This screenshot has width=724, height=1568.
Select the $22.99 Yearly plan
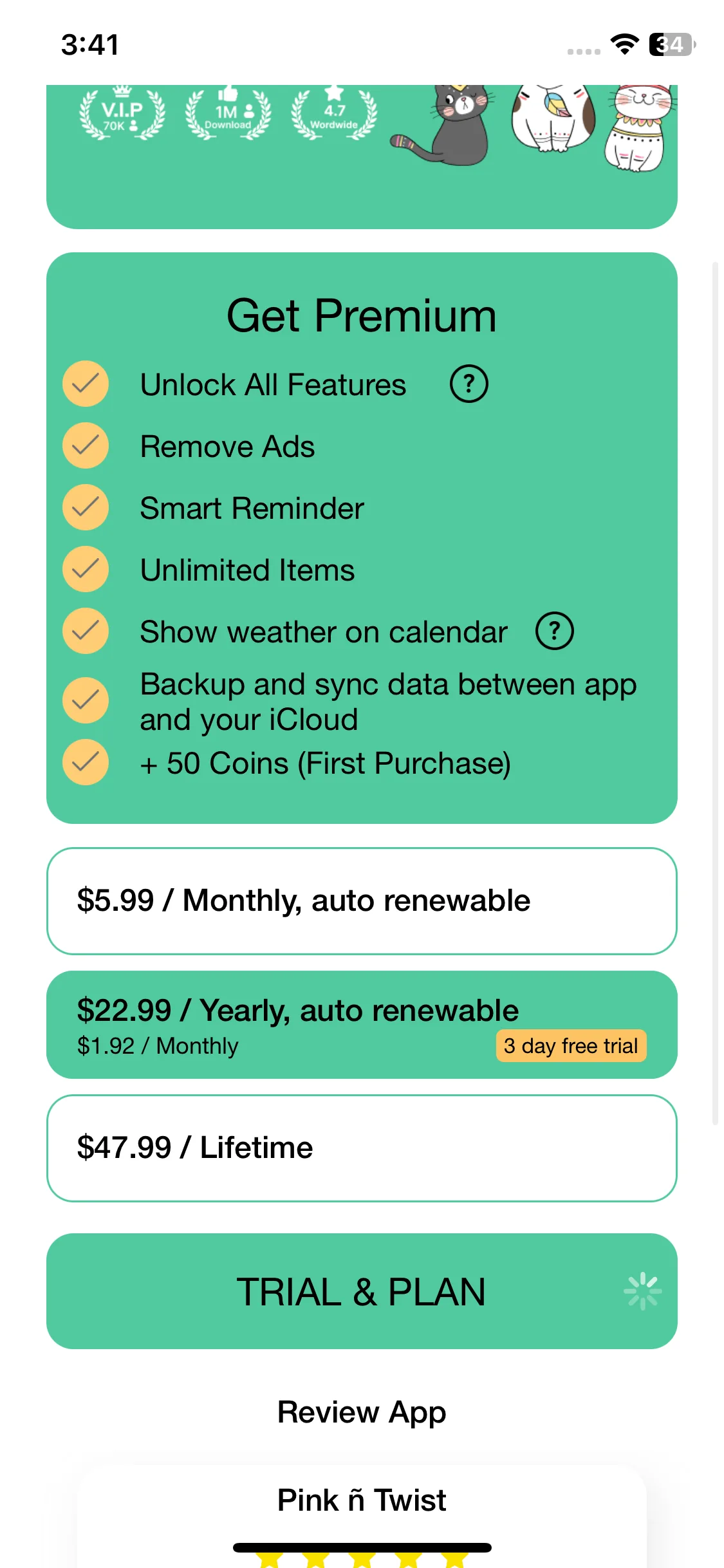tap(362, 1025)
